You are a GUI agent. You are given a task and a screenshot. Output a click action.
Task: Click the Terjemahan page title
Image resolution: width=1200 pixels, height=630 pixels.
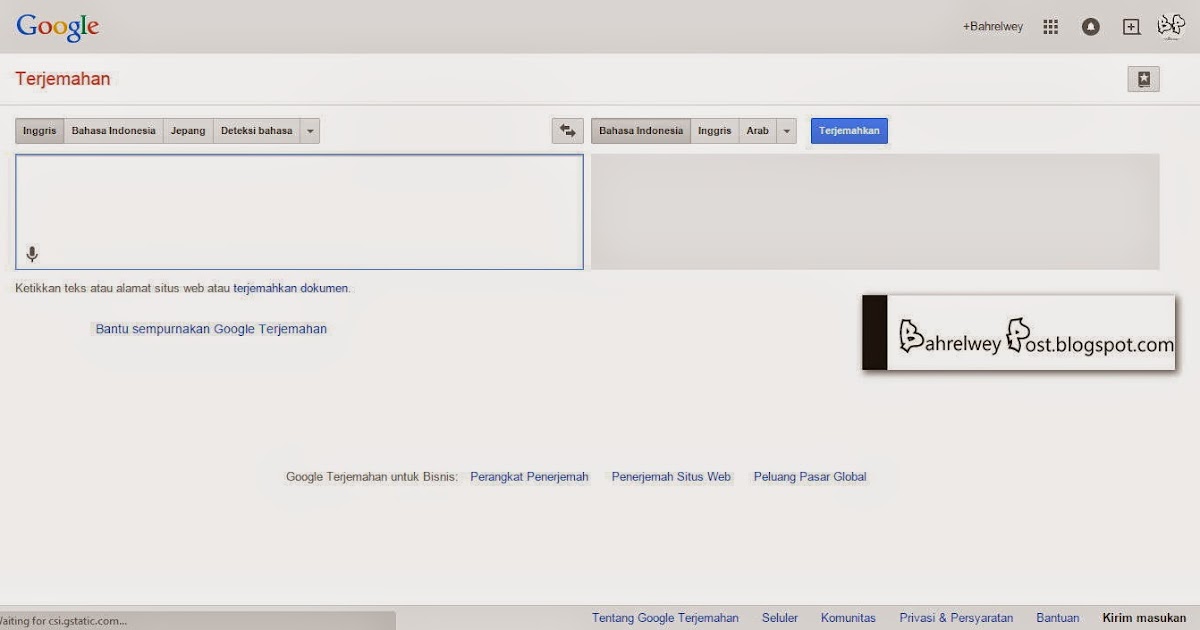[63, 79]
